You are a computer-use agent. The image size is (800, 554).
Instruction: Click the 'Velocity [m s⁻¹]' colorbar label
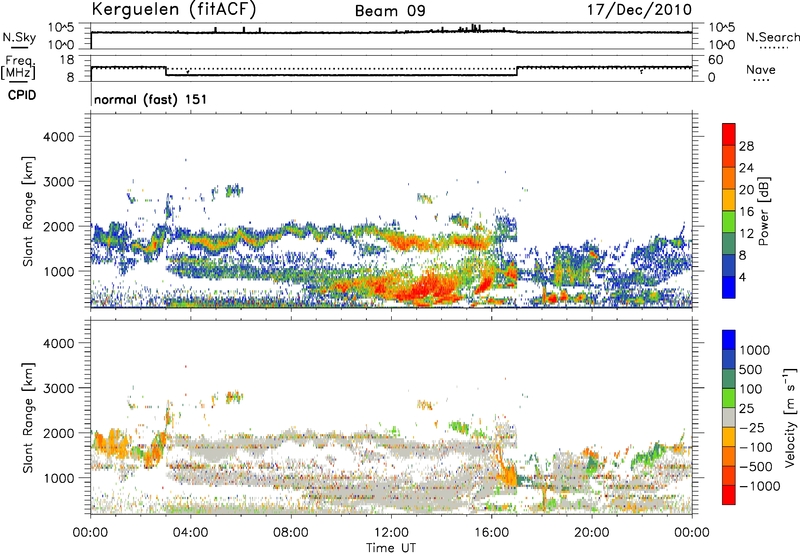(x=790, y=417)
